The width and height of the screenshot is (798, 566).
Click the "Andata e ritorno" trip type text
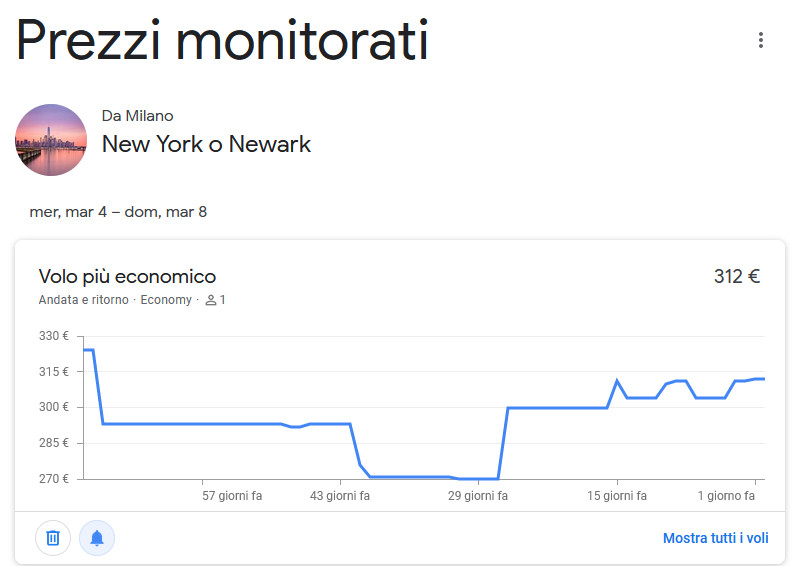tap(84, 300)
